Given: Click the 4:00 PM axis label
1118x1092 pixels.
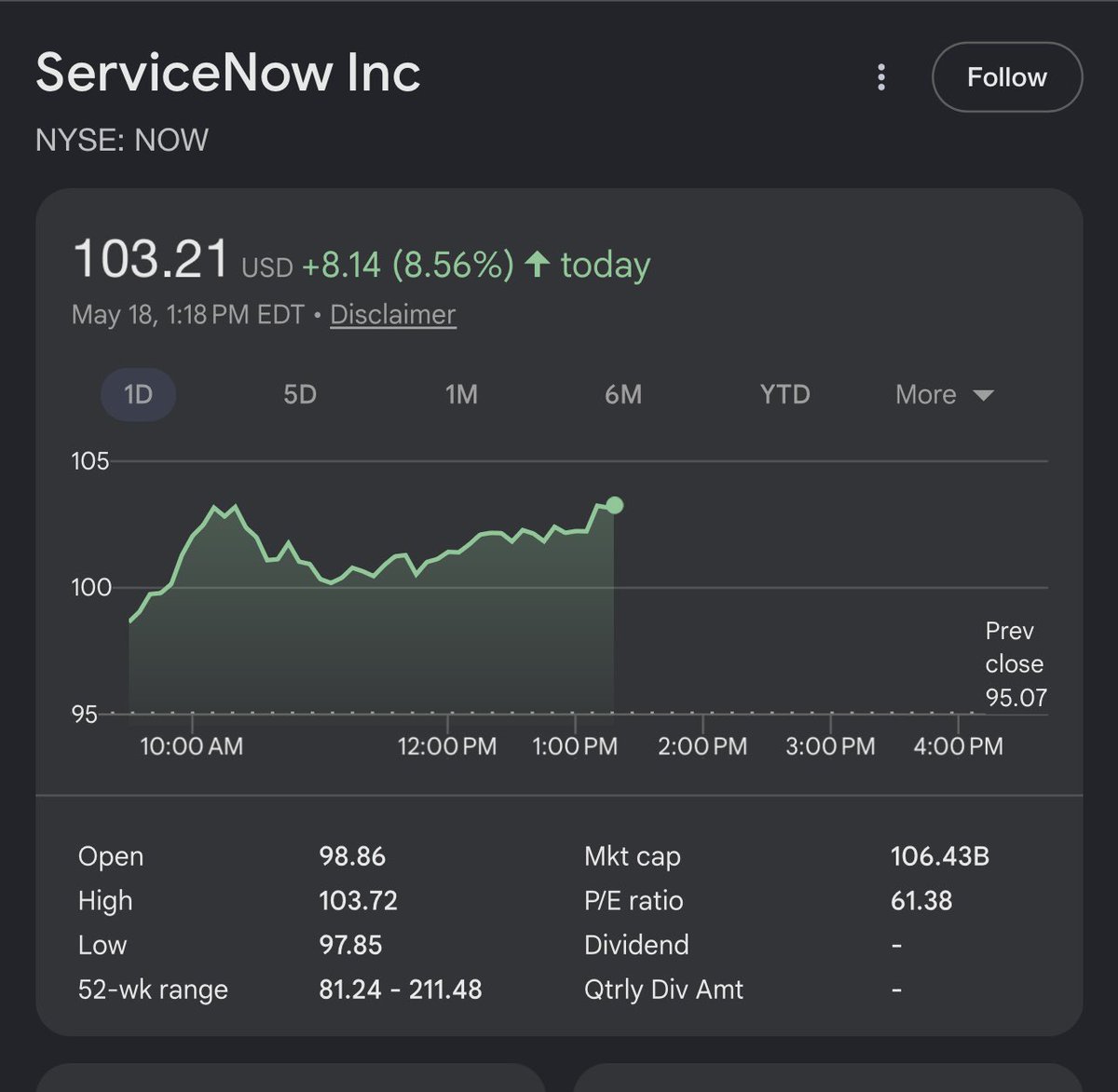Looking at the screenshot, I should [x=958, y=746].
